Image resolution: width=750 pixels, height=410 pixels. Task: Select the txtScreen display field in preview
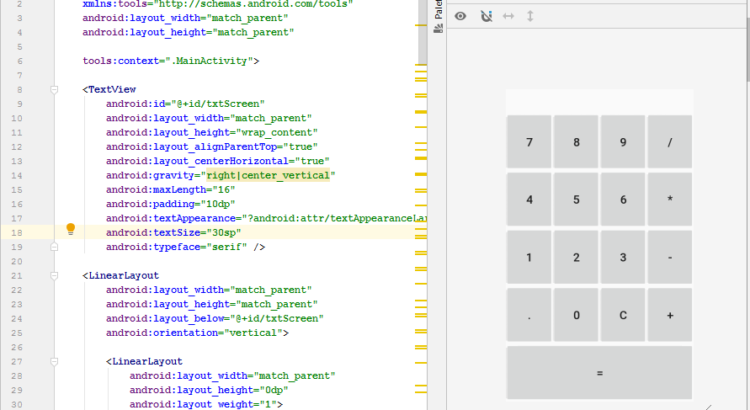pyautogui.click(x=599, y=101)
